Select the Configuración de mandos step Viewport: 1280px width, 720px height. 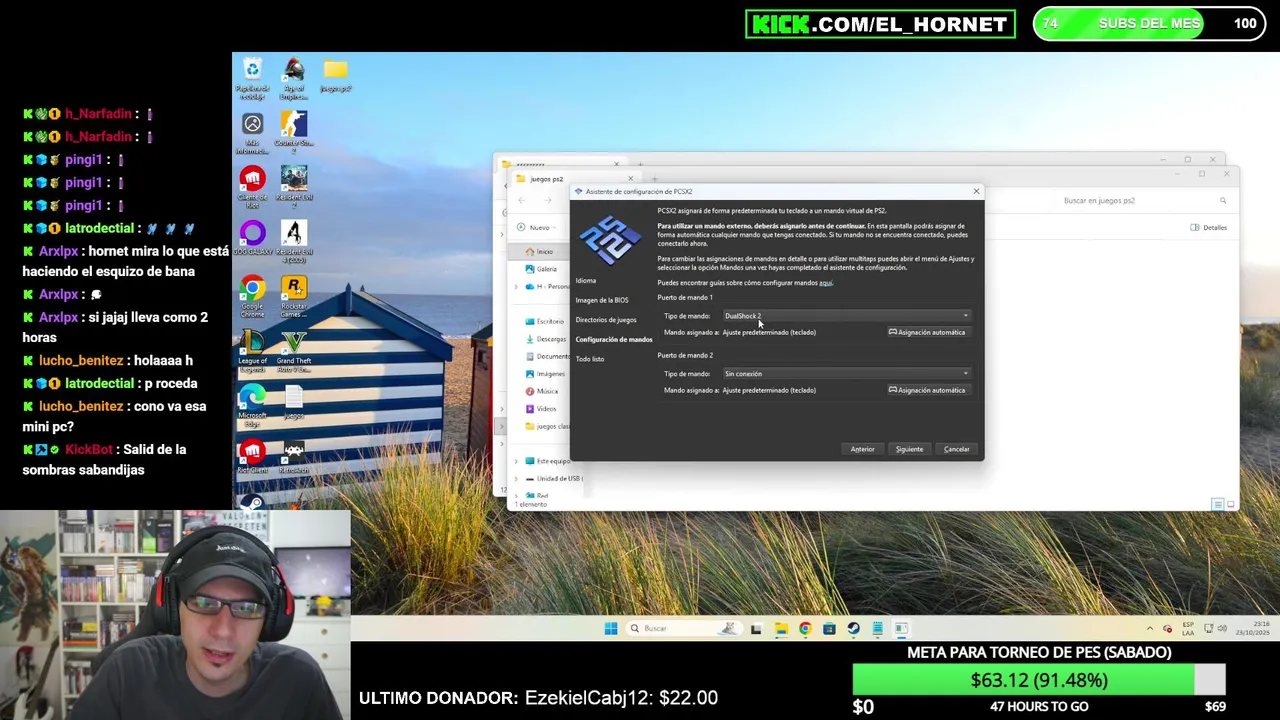point(614,340)
